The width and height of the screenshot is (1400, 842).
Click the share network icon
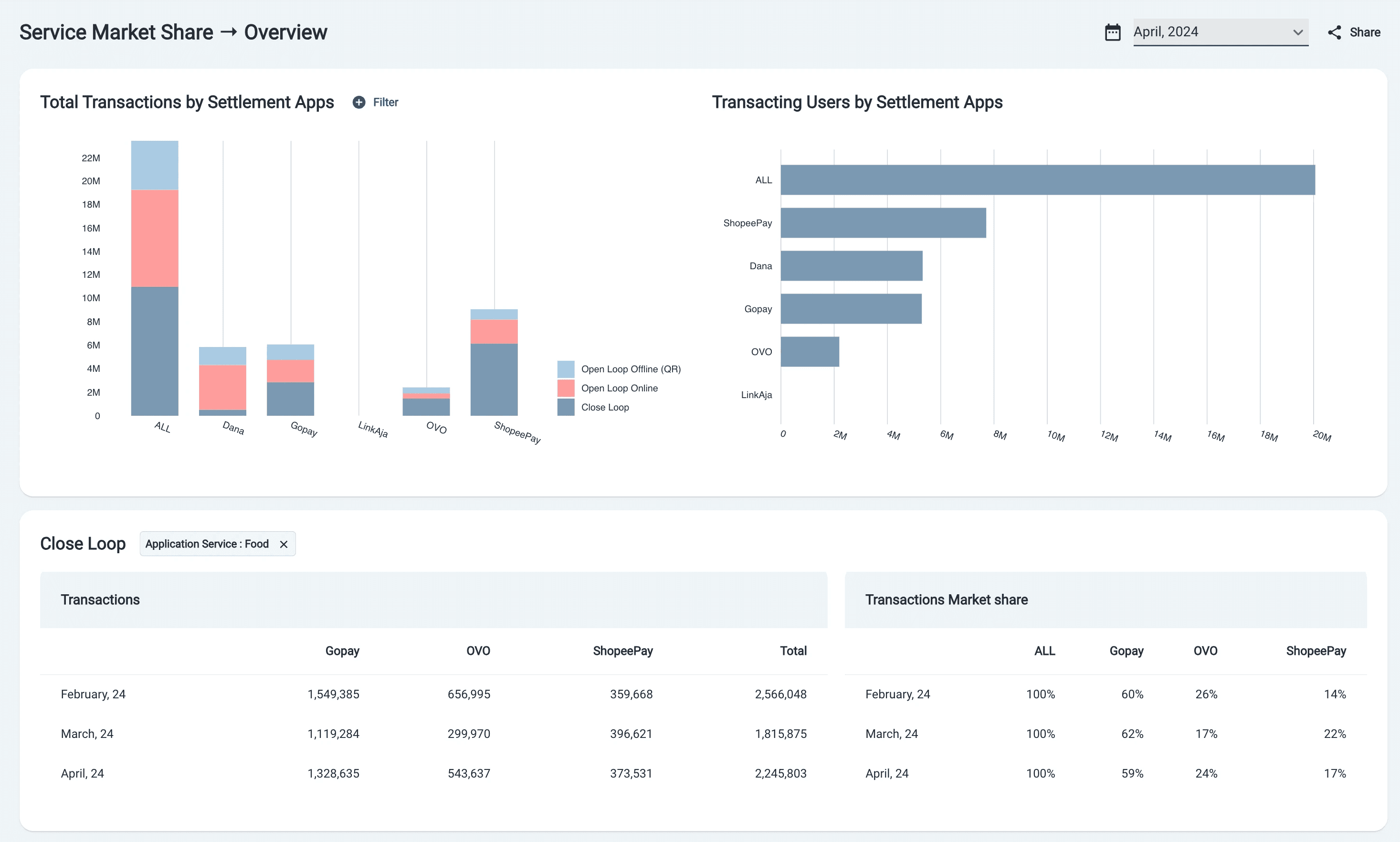point(1334,32)
